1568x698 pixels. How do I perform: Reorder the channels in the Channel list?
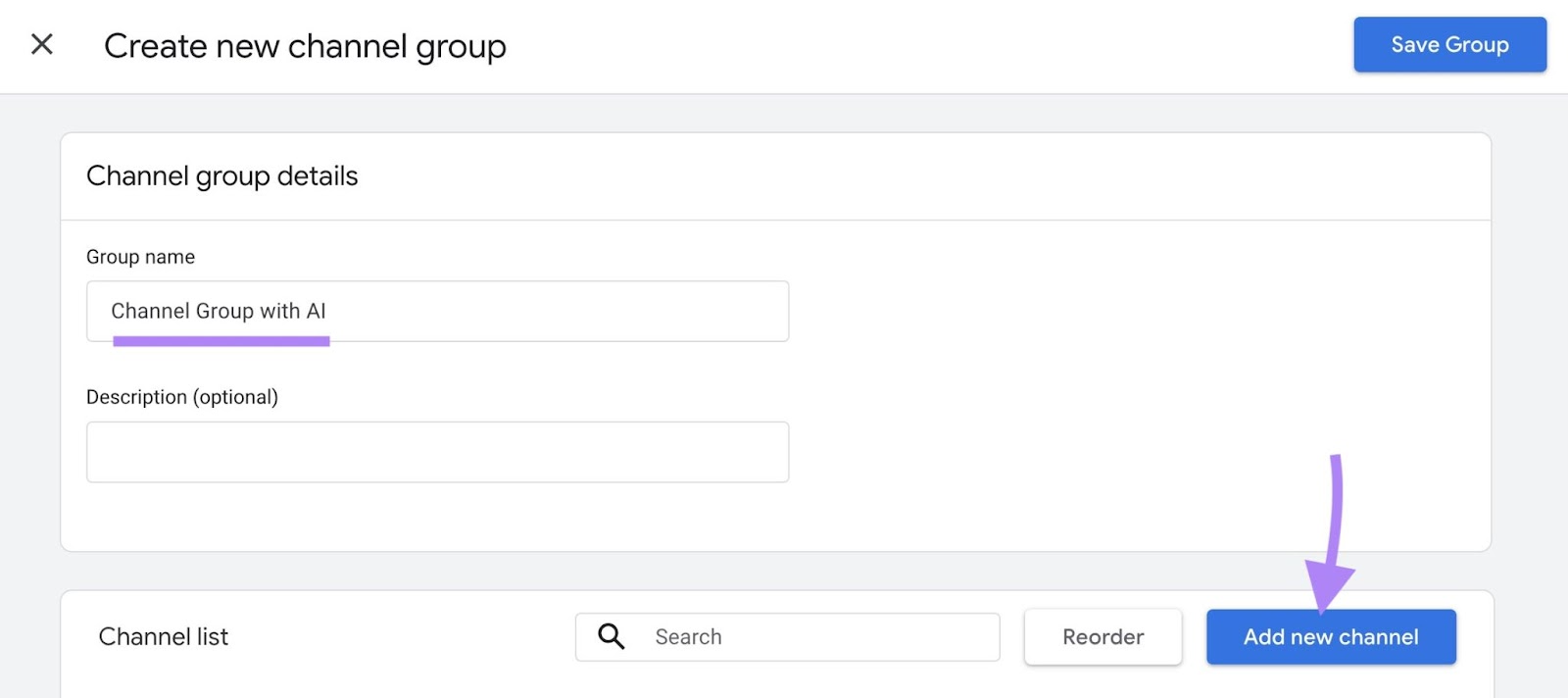coord(1102,636)
